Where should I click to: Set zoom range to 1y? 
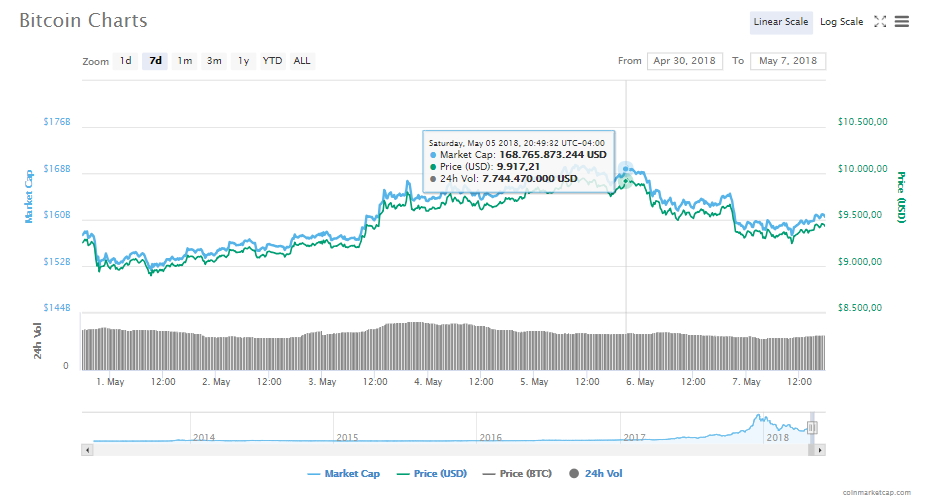[x=243, y=61]
